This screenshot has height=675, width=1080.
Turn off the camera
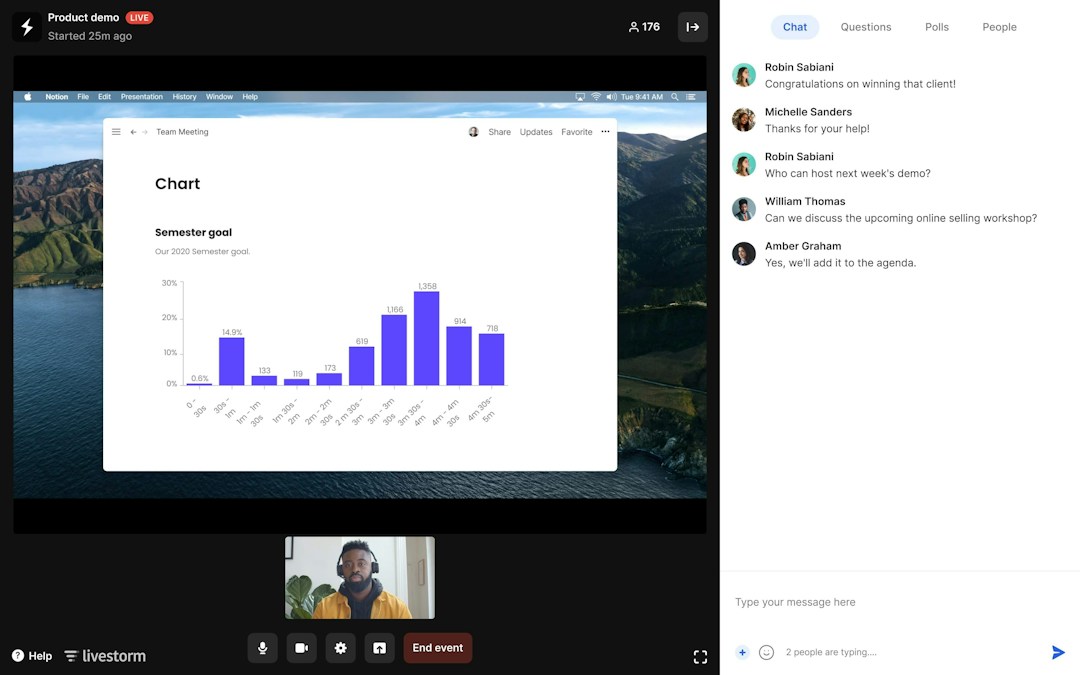(x=302, y=648)
